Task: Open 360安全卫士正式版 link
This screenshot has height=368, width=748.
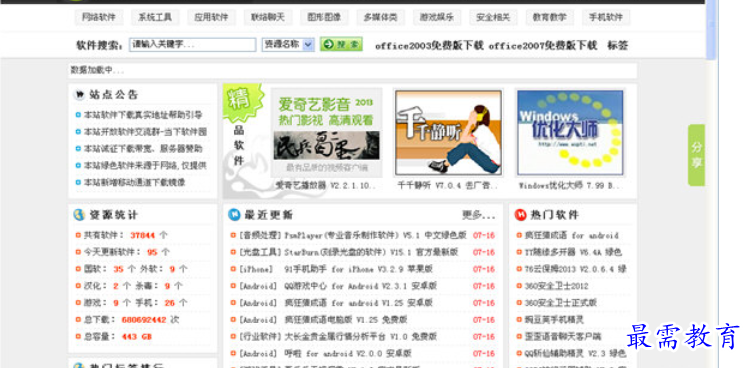Action: 561,303
